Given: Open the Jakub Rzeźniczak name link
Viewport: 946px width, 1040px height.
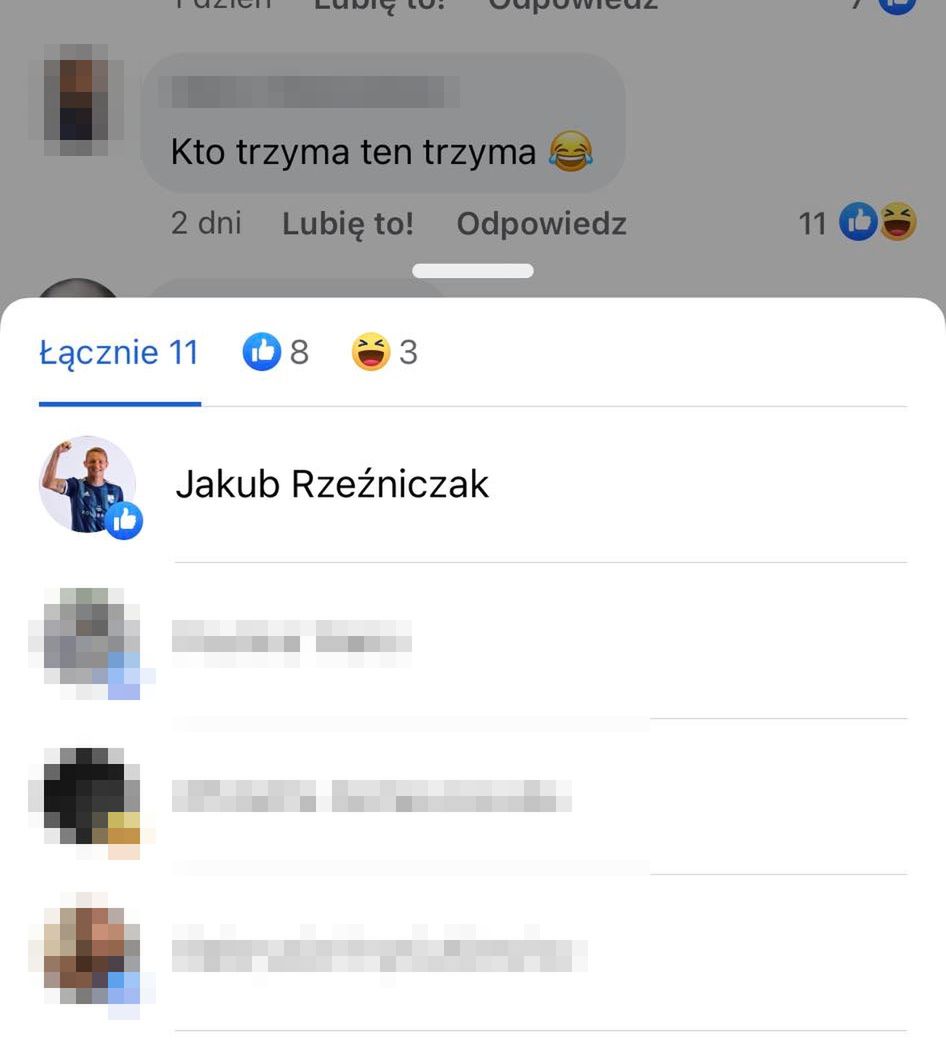Looking at the screenshot, I should [x=332, y=484].
